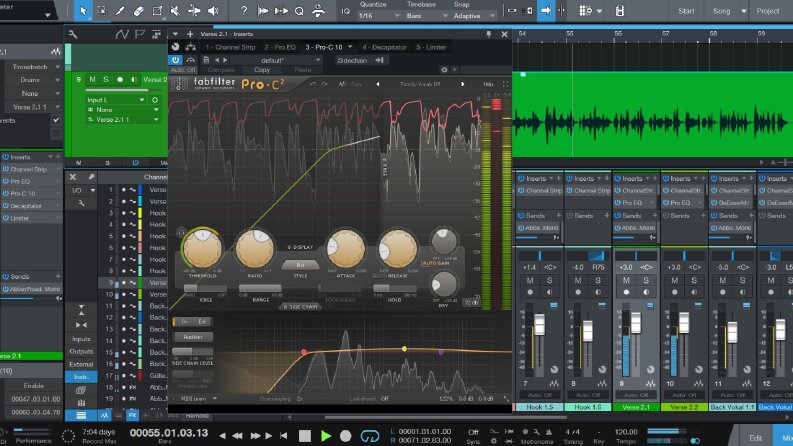Open 3 - Pro-C 10 tab dropdown arrow
The height and width of the screenshot is (446, 793).
tap(350, 47)
